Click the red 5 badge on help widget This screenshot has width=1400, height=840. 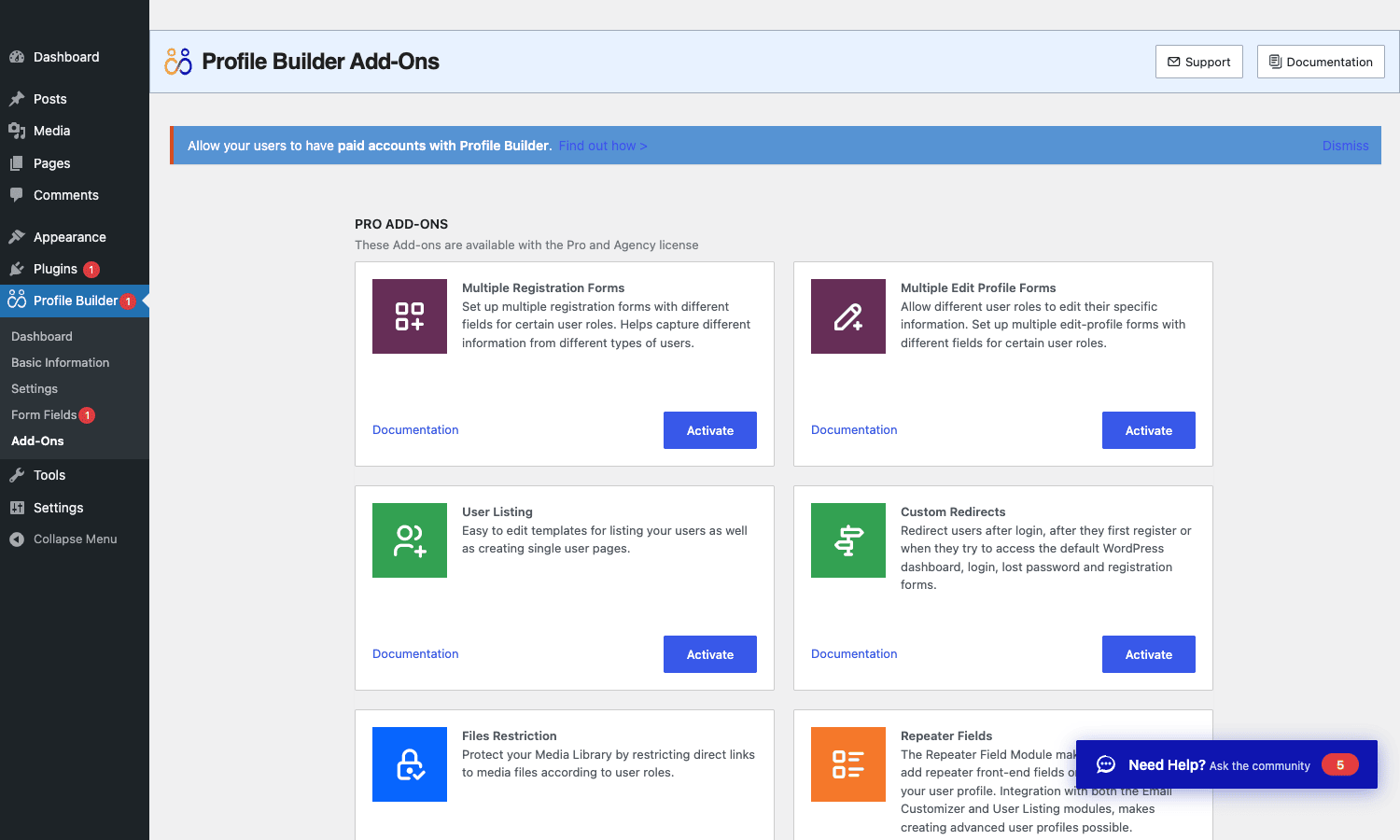click(x=1340, y=764)
